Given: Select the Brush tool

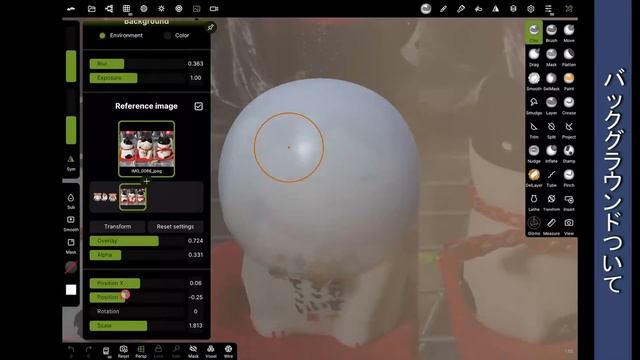Looking at the screenshot, I should coord(551,32).
